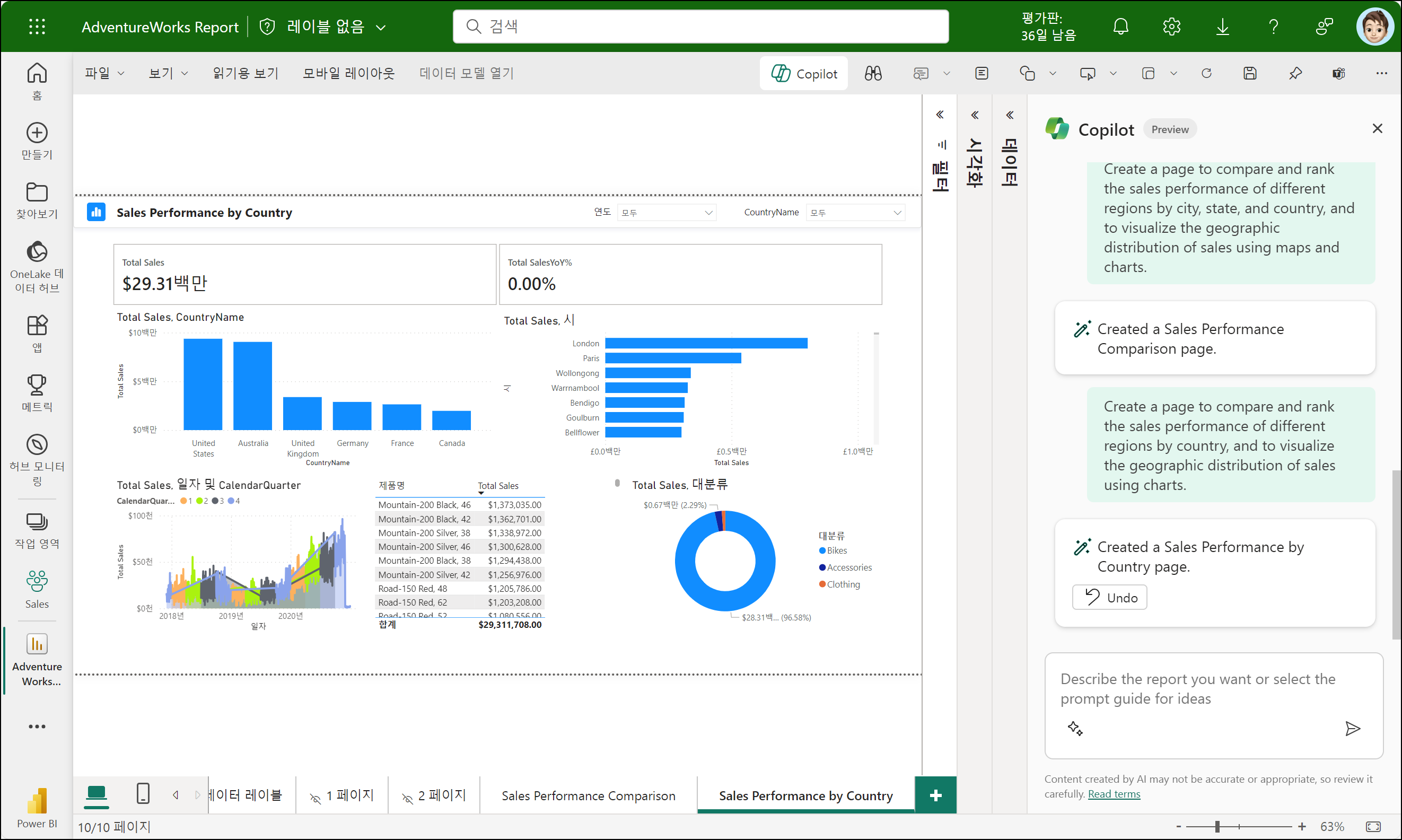This screenshot has height=840, width=1402.
Task: Click the pin to dashboard icon
Action: (1295, 74)
